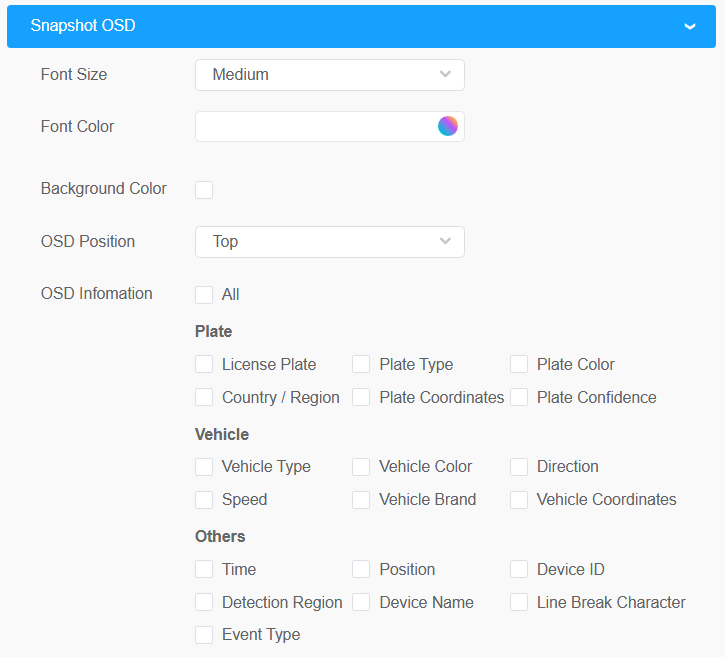Enable Line Break Character checkbox

(519, 602)
